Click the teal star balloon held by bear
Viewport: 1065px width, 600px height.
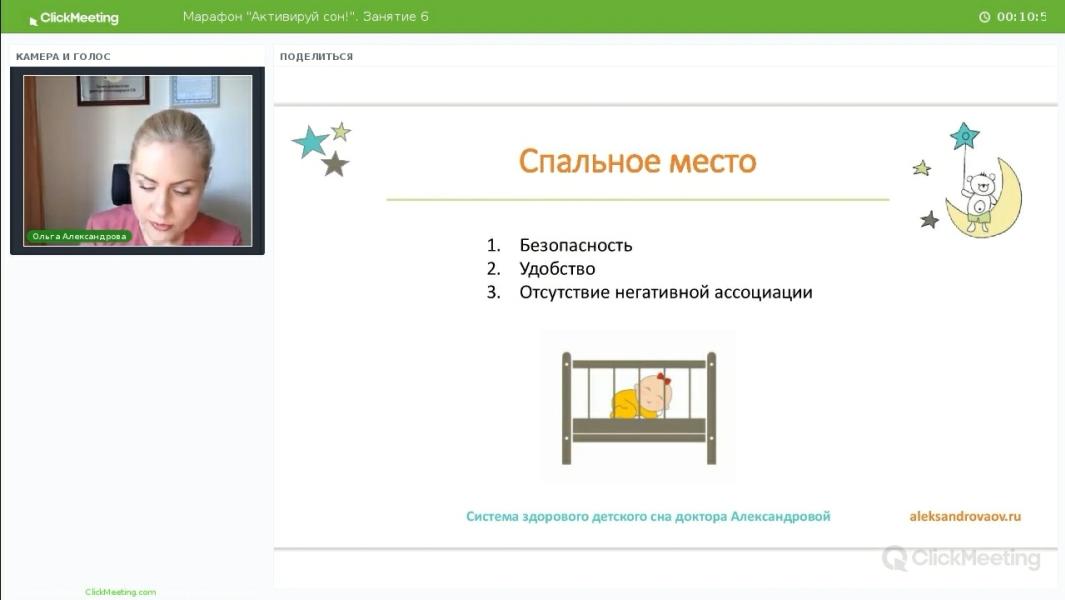965,136
